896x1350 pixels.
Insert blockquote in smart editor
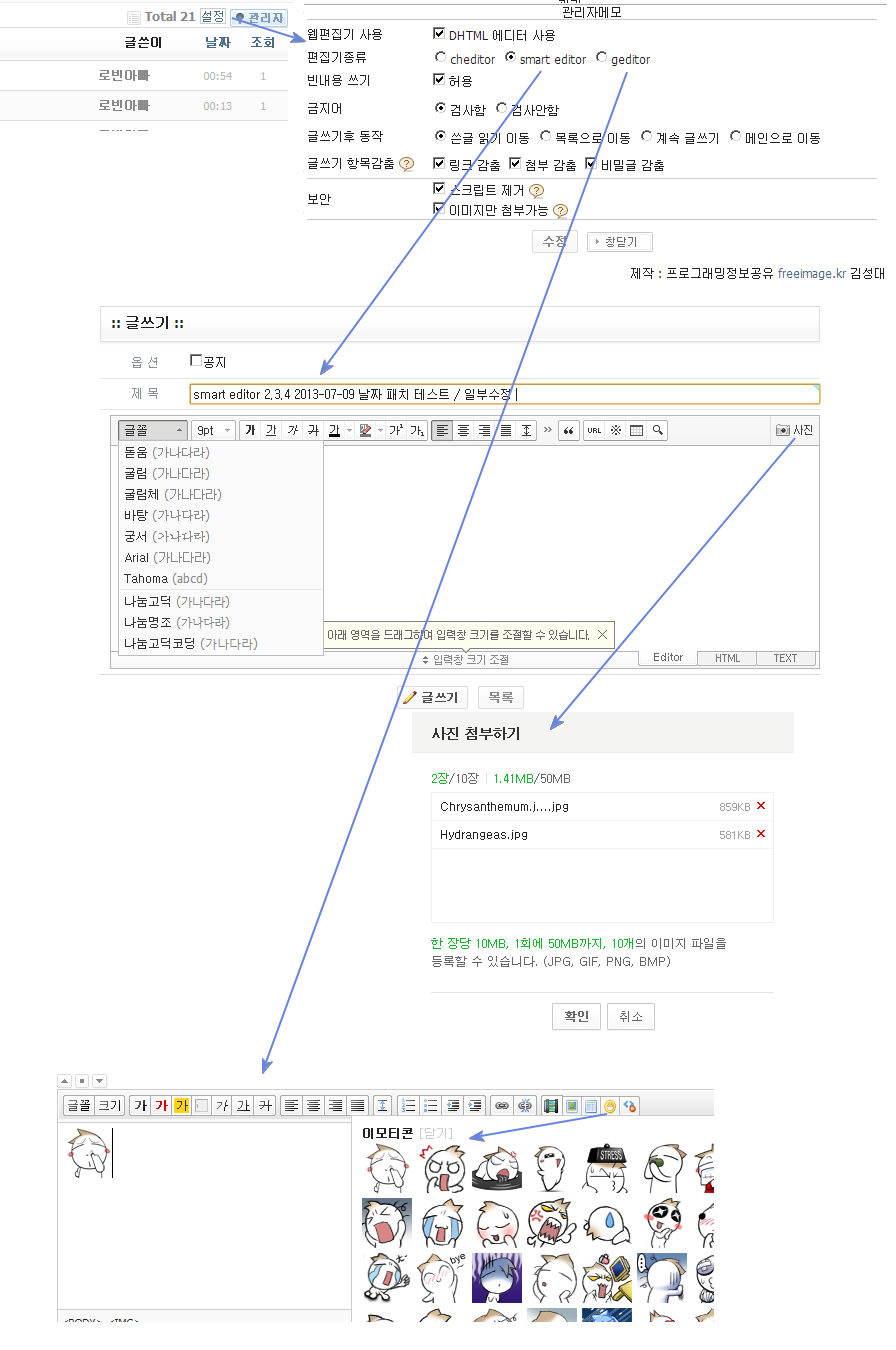point(569,430)
